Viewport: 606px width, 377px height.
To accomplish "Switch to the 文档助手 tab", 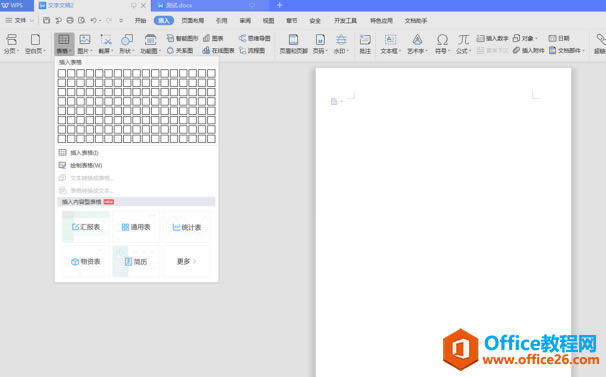I will point(416,20).
